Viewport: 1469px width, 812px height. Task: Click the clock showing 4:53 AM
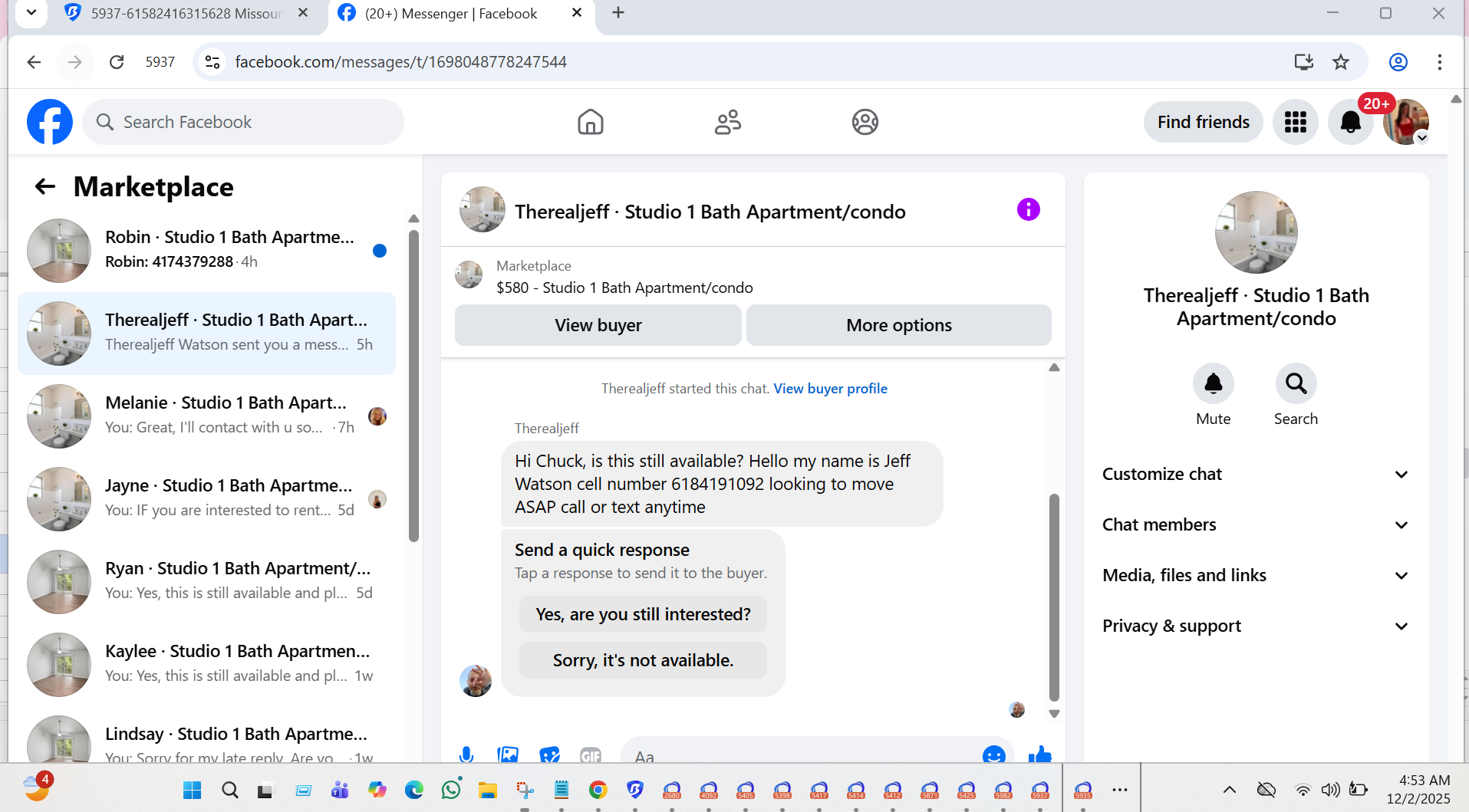(1424, 781)
